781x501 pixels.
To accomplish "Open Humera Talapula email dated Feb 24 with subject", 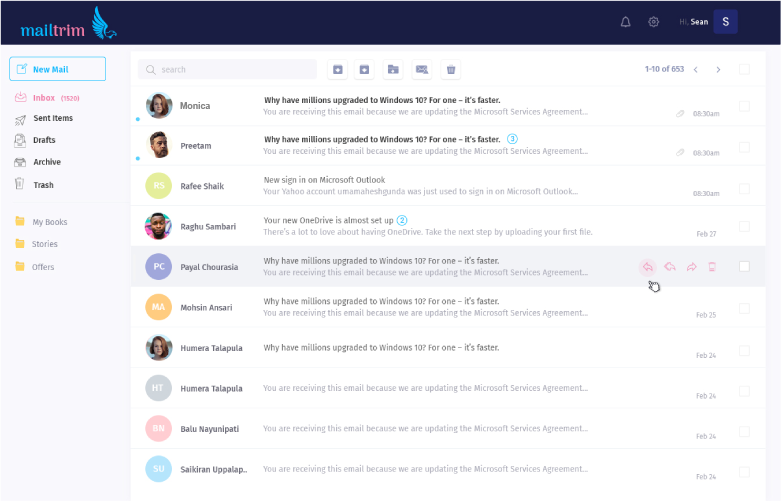I will (448, 348).
